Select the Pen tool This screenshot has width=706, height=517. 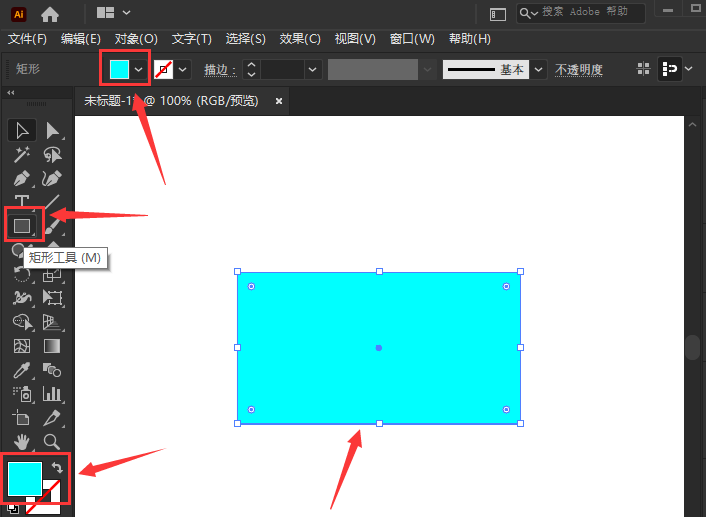click(x=22, y=178)
